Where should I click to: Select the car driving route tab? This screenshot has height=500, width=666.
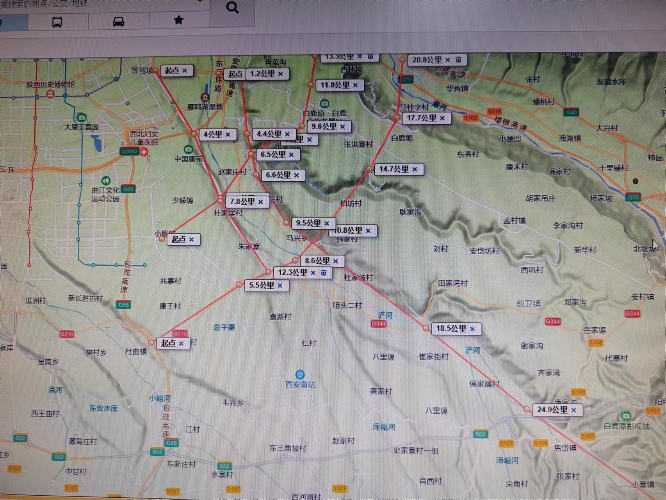119,21
